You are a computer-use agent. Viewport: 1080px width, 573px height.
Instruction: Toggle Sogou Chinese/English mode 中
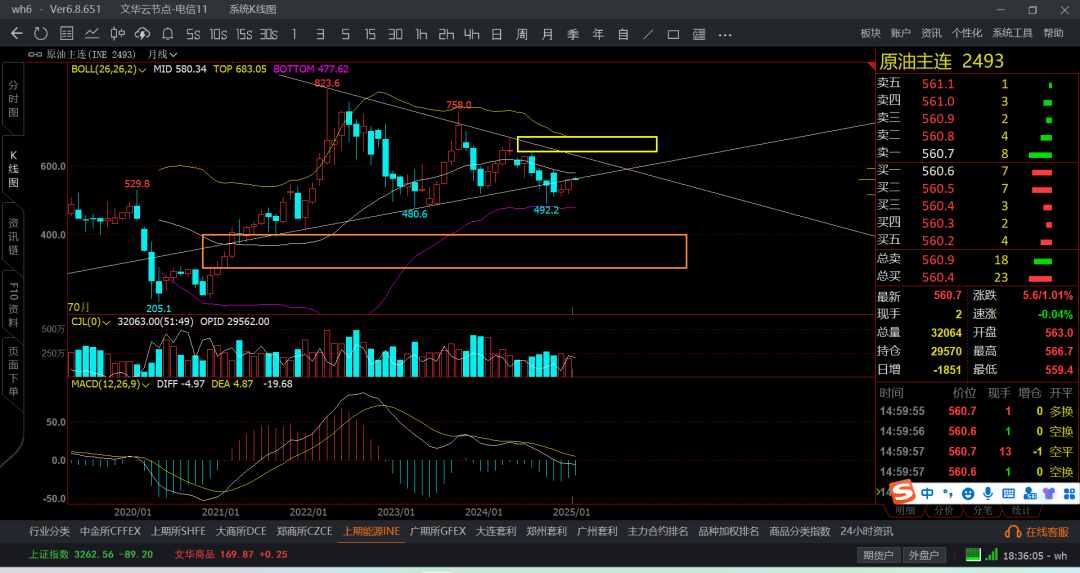(x=927, y=493)
